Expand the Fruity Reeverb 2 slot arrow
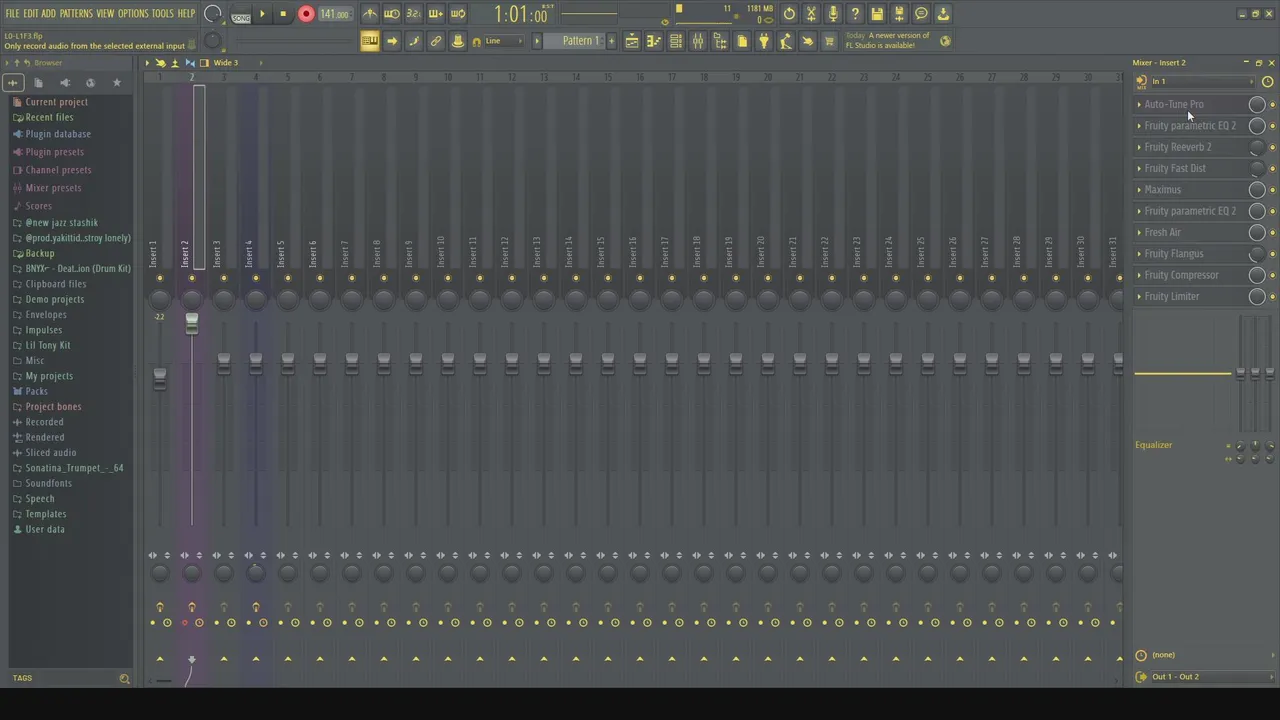The width and height of the screenshot is (1280, 720). coord(1139,147)
